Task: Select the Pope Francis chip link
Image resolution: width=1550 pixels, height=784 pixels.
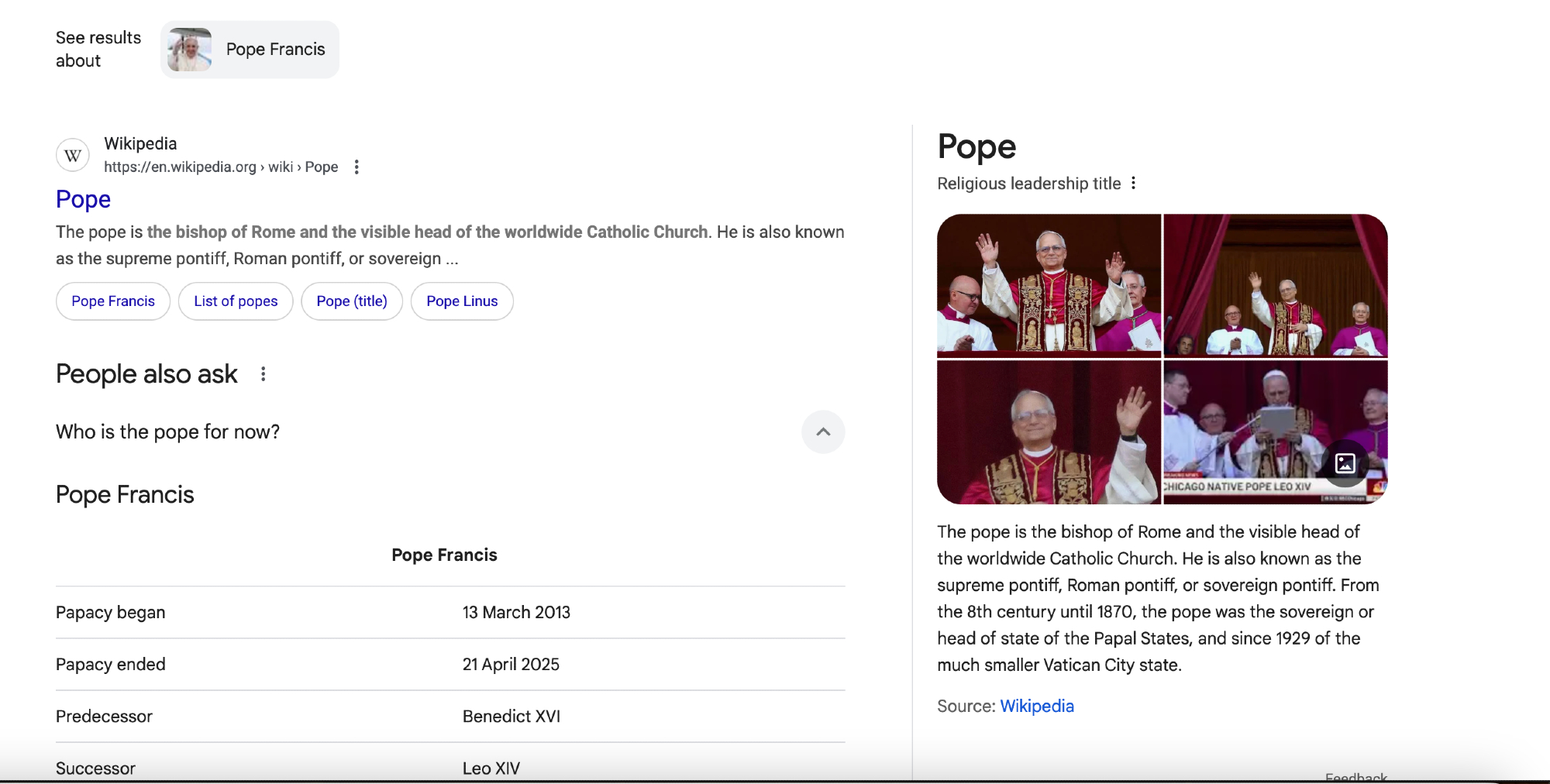Action: [113, 301]
